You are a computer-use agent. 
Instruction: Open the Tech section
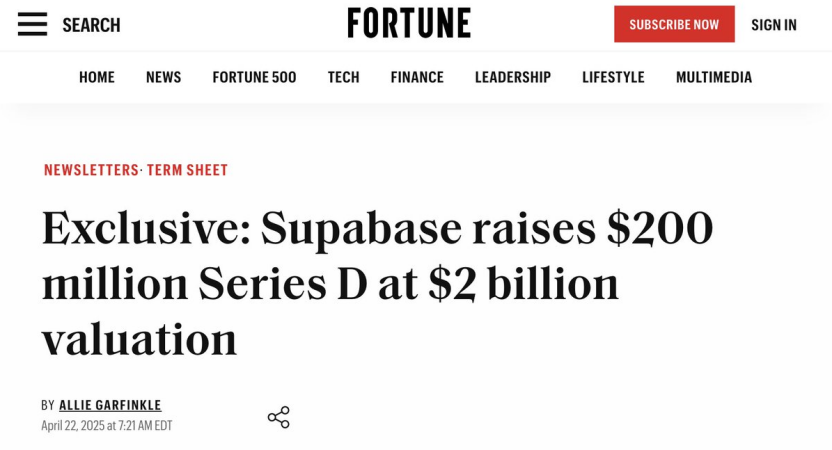[343, 77]
